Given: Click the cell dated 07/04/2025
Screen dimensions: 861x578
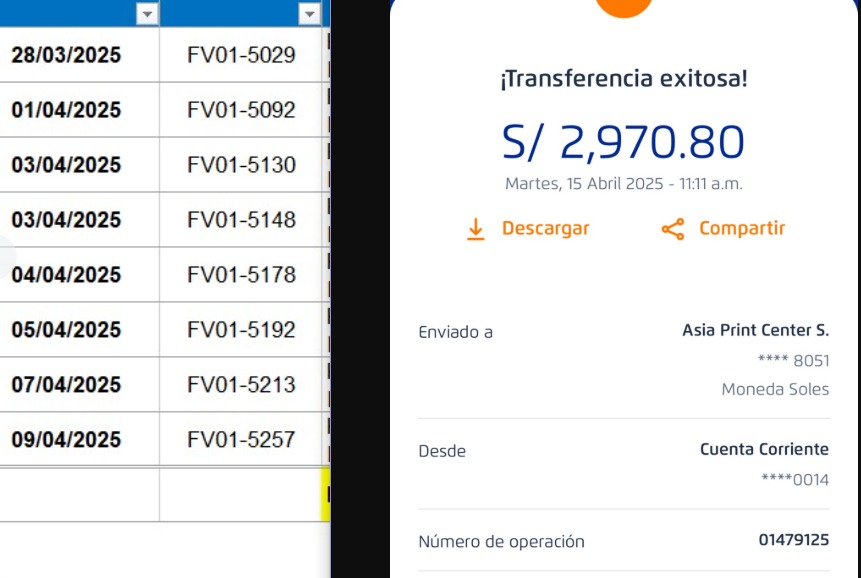Looking at the screenshot, I should coord(66,385).
